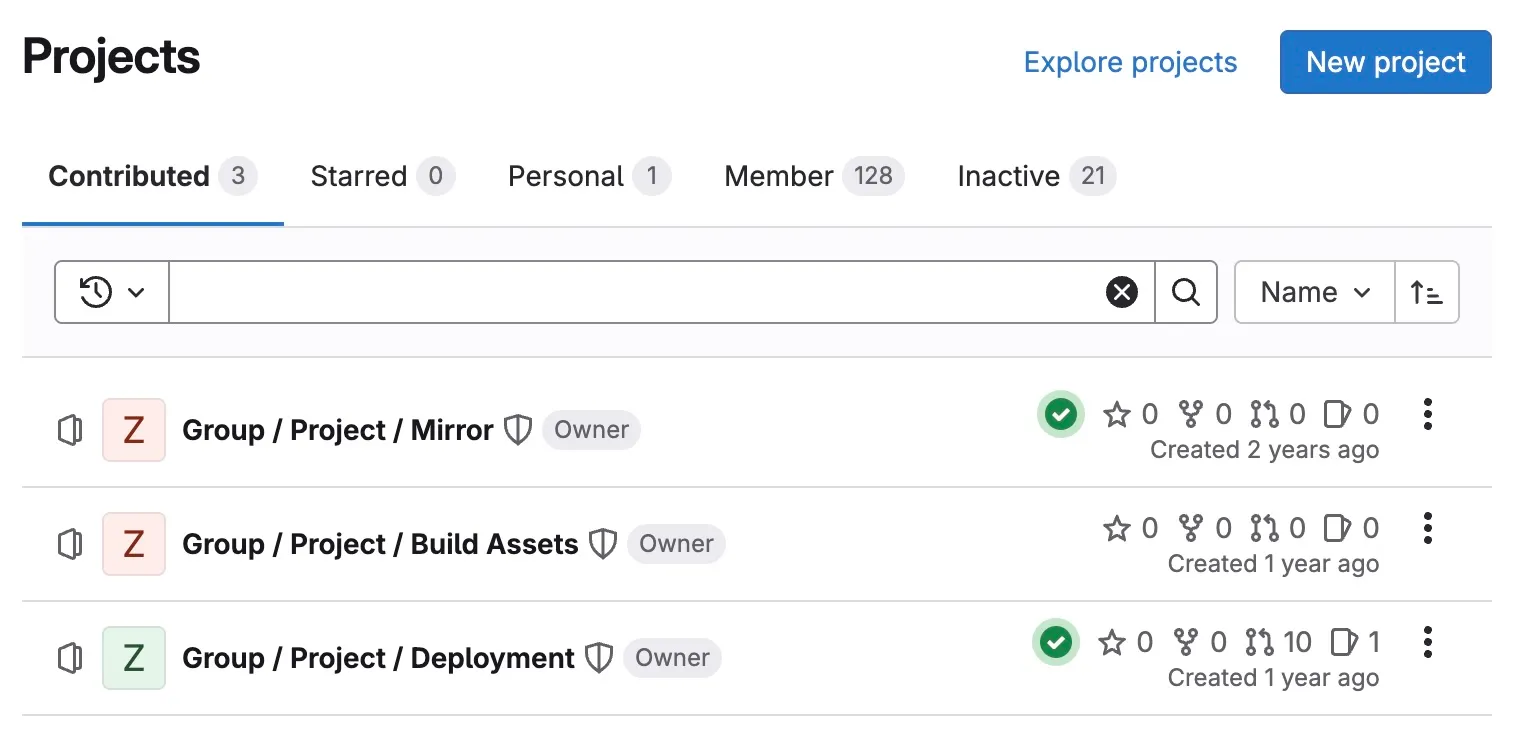This screenshot has width=1520, height=750.
Task: Click the merge requests count on Mirror row
Action: click(x=1278, y=414)
